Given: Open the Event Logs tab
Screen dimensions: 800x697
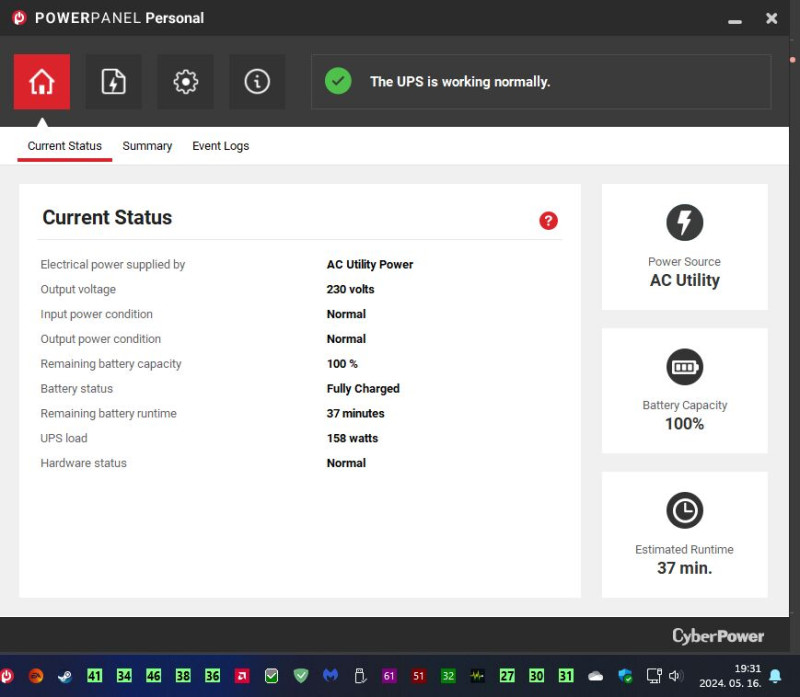Looking at the screenshot, I should (220, 146).
